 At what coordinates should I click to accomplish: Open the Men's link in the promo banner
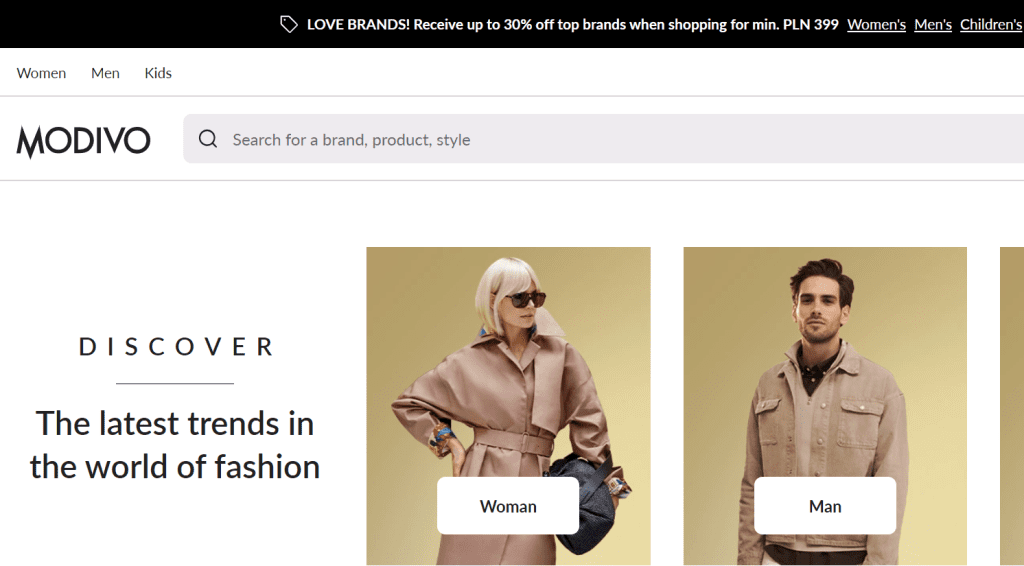point(932,24)
